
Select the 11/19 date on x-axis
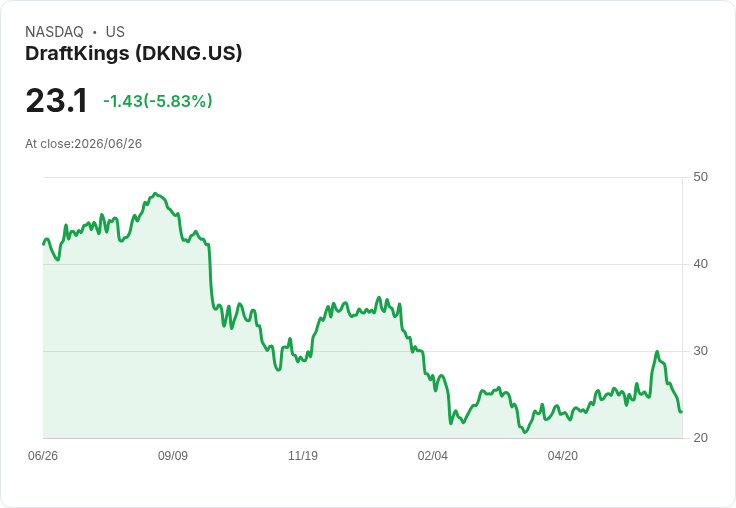point(303,455)
